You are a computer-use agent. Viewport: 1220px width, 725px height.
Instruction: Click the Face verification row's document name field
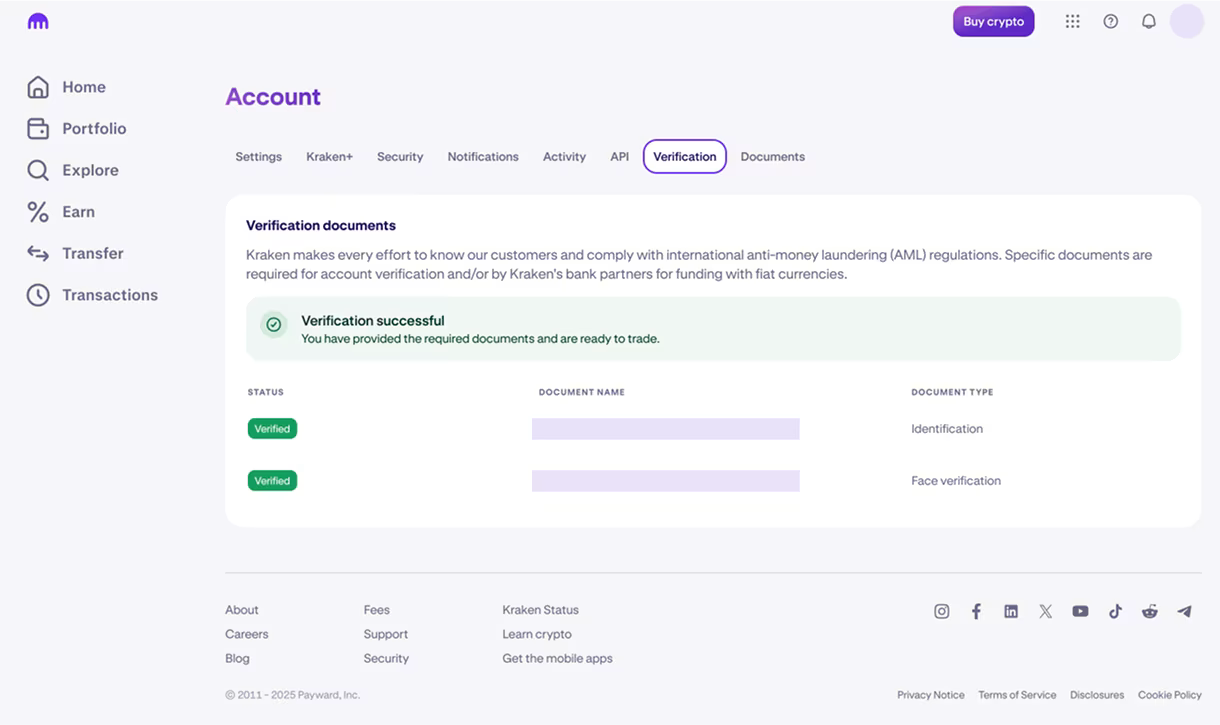(666, 481)
